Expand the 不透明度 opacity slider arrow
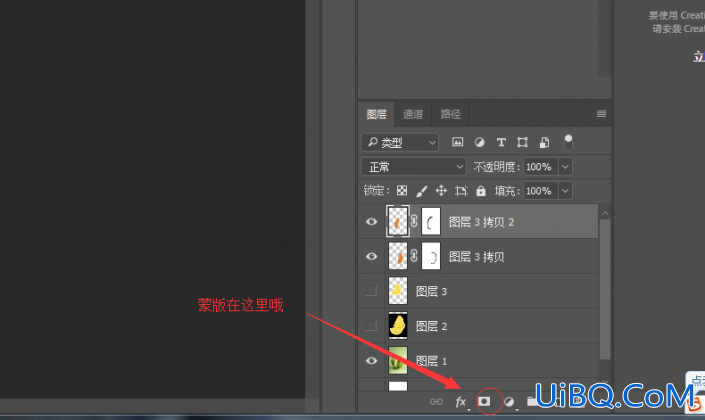Viewport: 705px width, 420px height. [565, 167]
